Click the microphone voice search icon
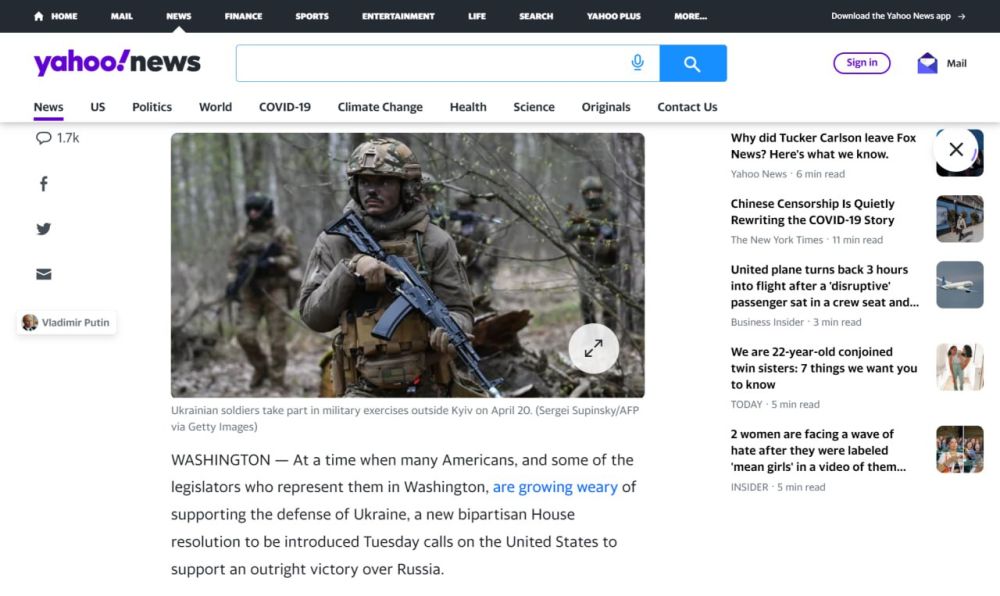The width and height of the screenshot is (1000, 596). point(637,63)
